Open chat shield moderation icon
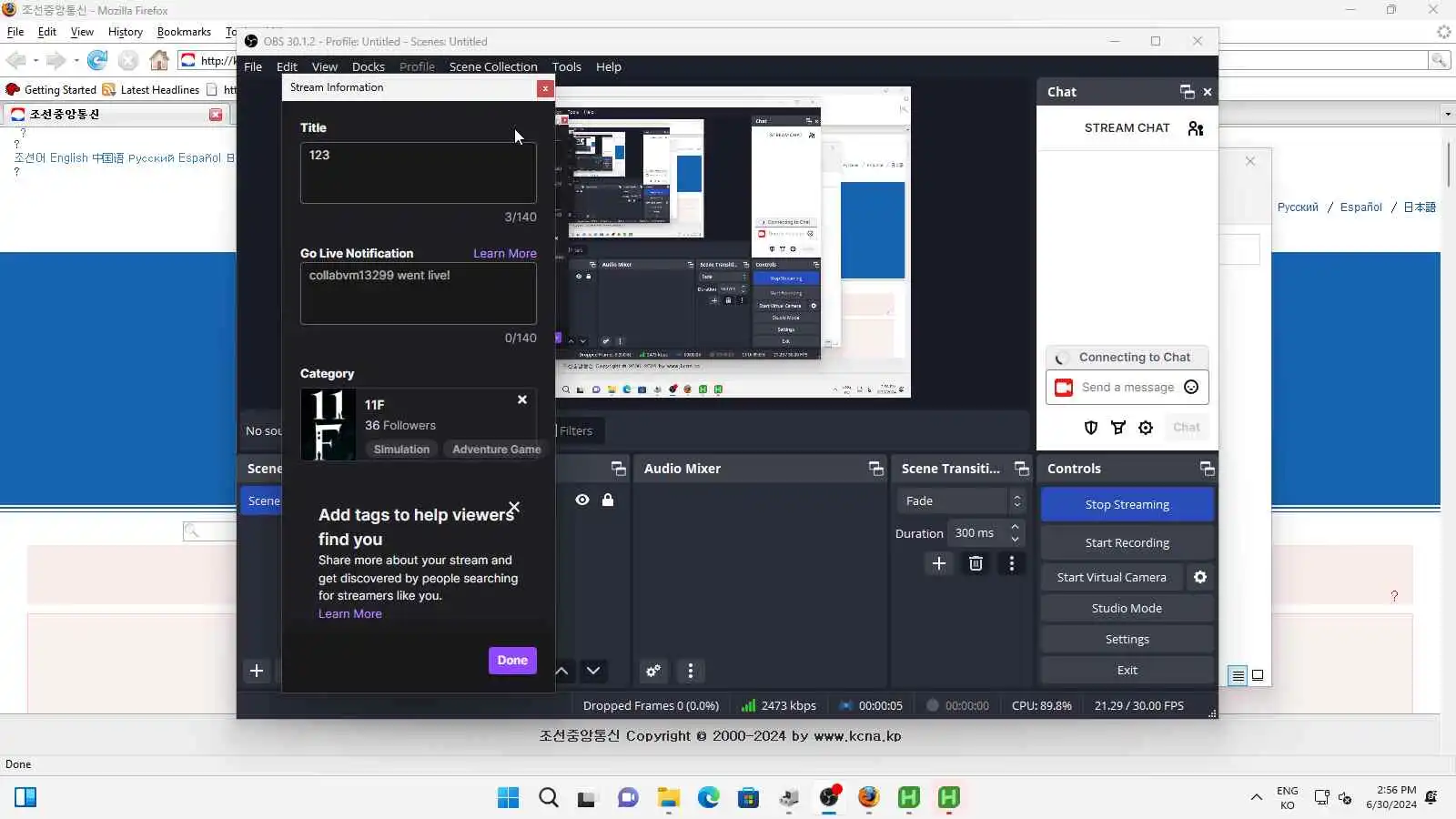Viewport: 1456px width, 819px height. click(1091, 428)
